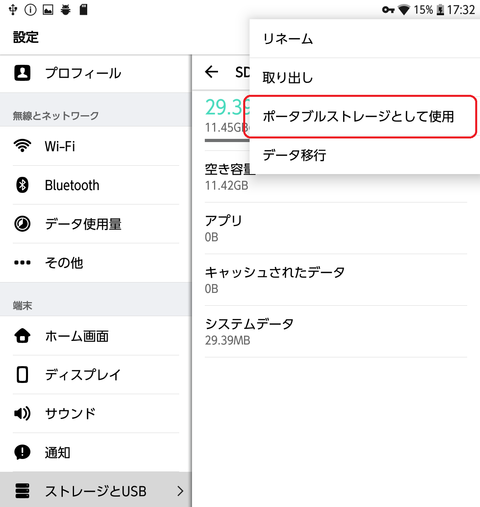This screenshot has height=507, width=480.
Task: Select 取り出し from the popup menu
Action: 365,77
